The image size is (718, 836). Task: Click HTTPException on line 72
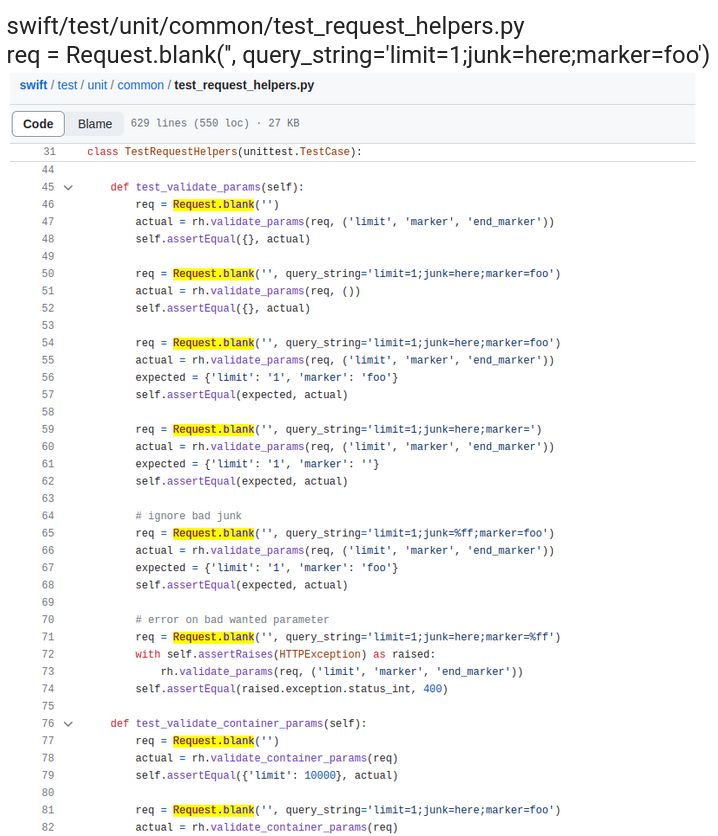pos(320,654)
